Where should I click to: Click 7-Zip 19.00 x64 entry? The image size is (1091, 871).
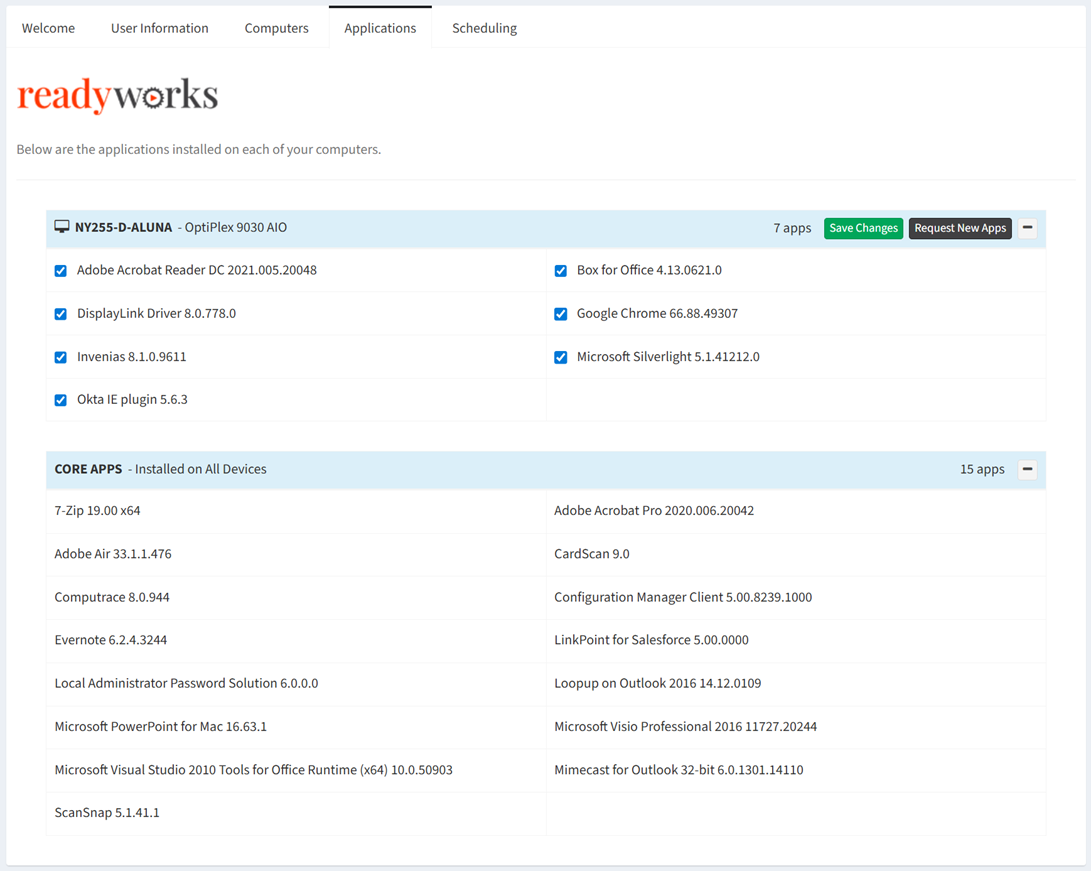tap(97, 511)
